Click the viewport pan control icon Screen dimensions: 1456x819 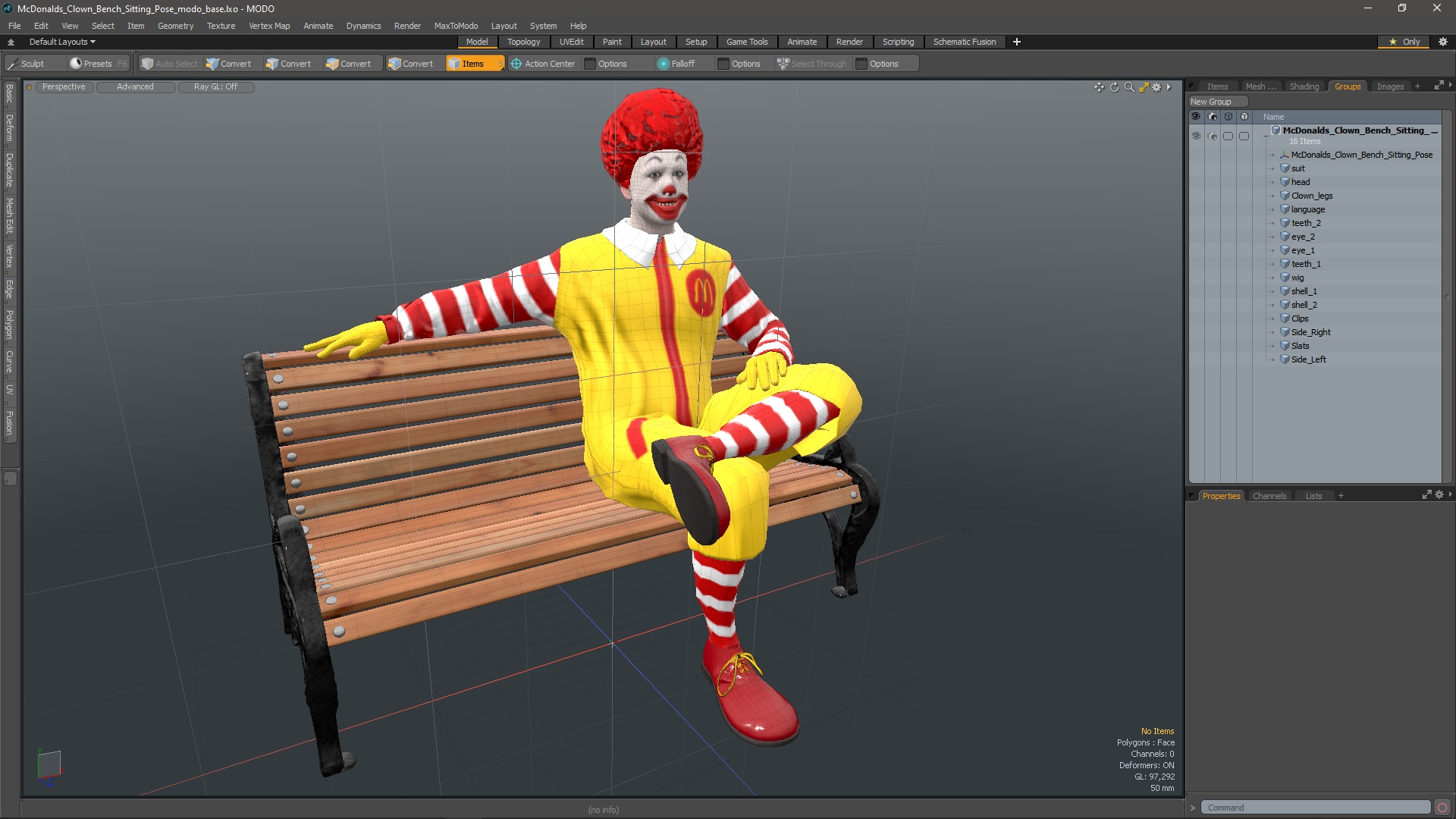[x=1099, y=87]
